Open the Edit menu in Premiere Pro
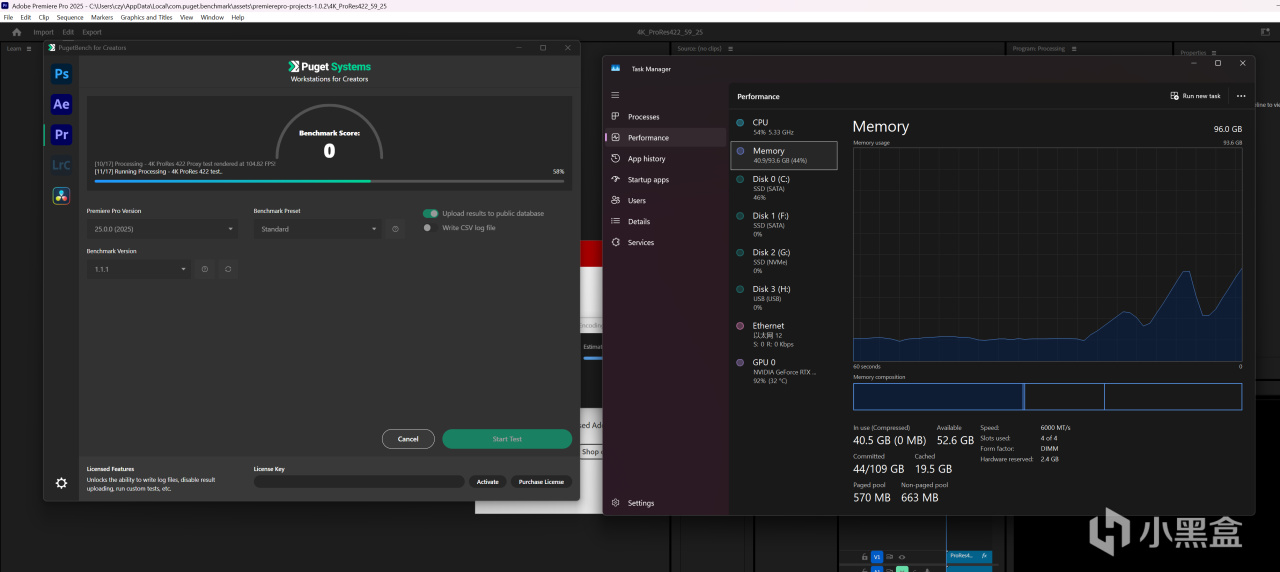 (26, 17)
